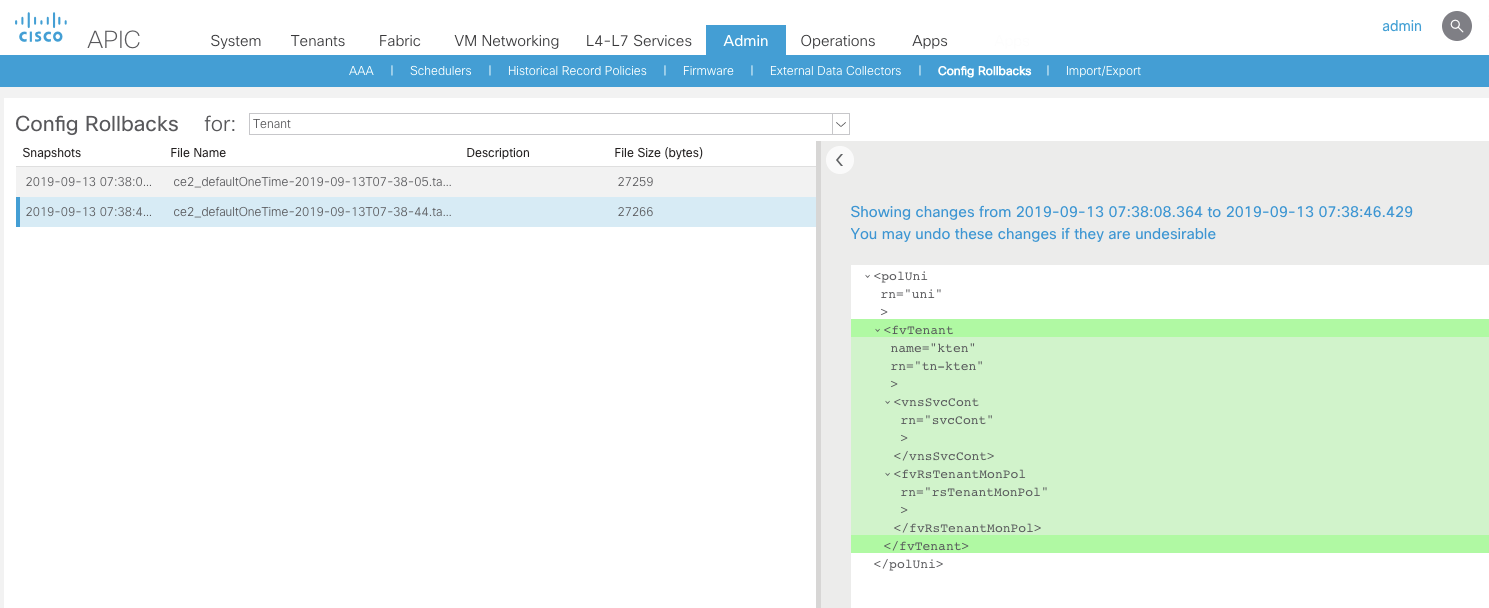Open the Tenant dropdown arrow
This screenshot has height=608, width=1489.
(841, 124)
